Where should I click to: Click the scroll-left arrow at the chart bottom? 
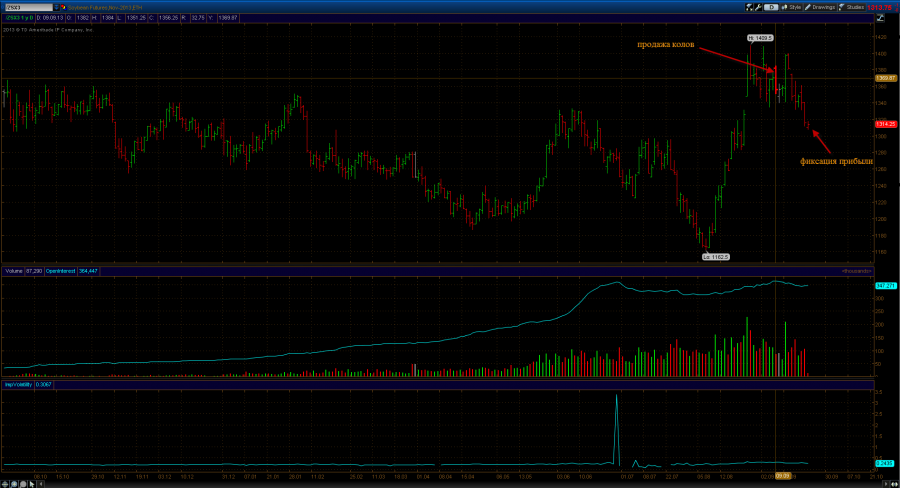(x=41, y=484)
